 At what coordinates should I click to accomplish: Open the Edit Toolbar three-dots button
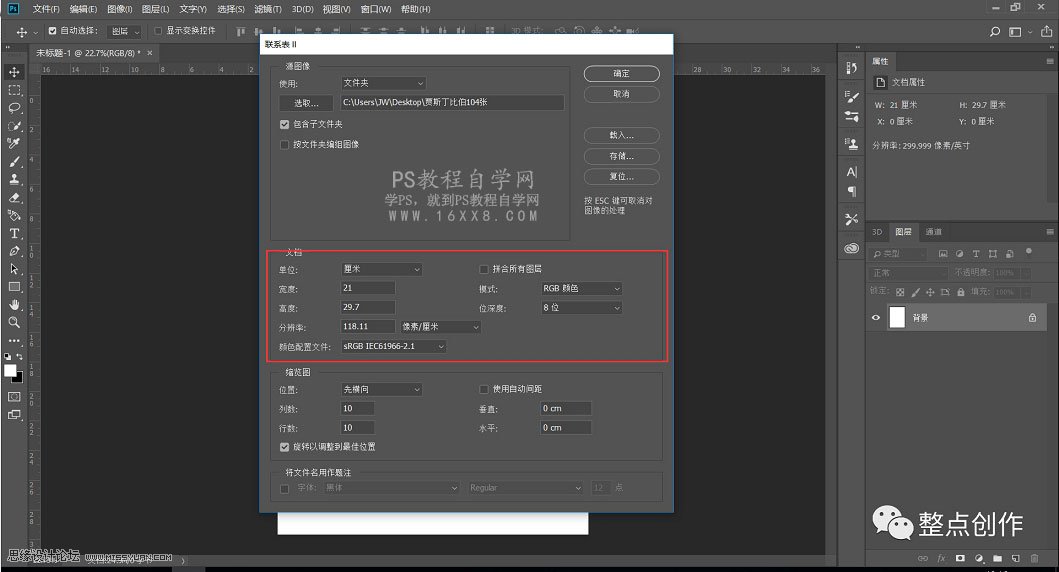[x=14, y=340]
